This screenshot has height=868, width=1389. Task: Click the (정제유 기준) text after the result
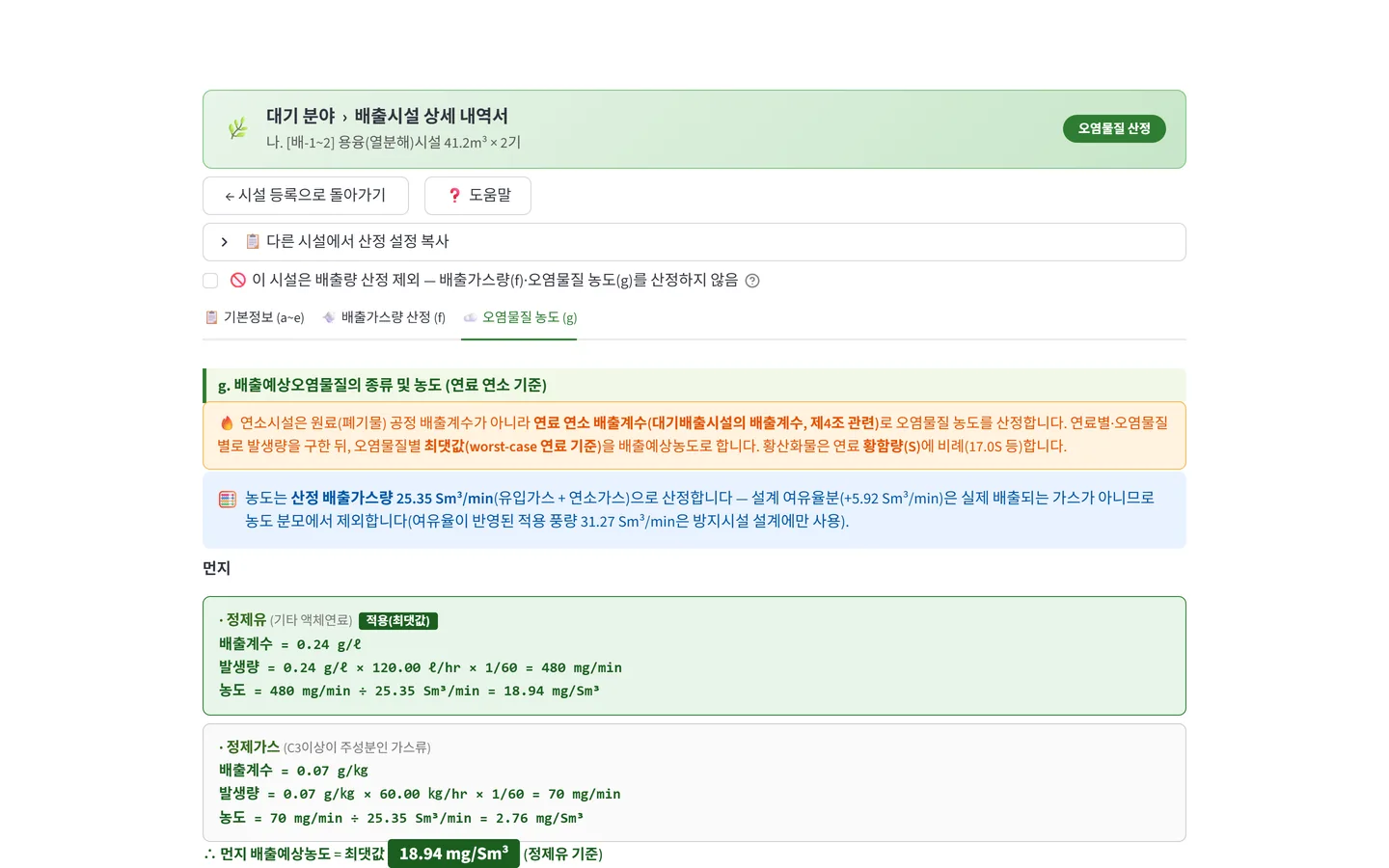point(563,854)
